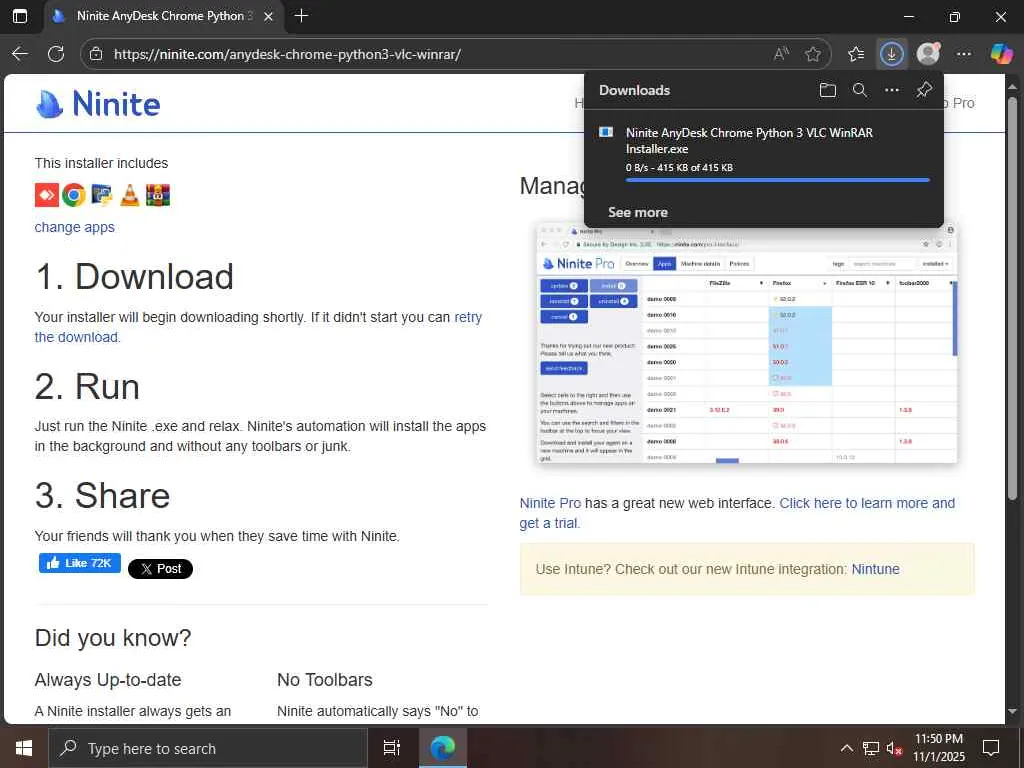Open the Favorites list icon
The width and height of the screenshot is (1024, 768).
click(x=856, y=54)
